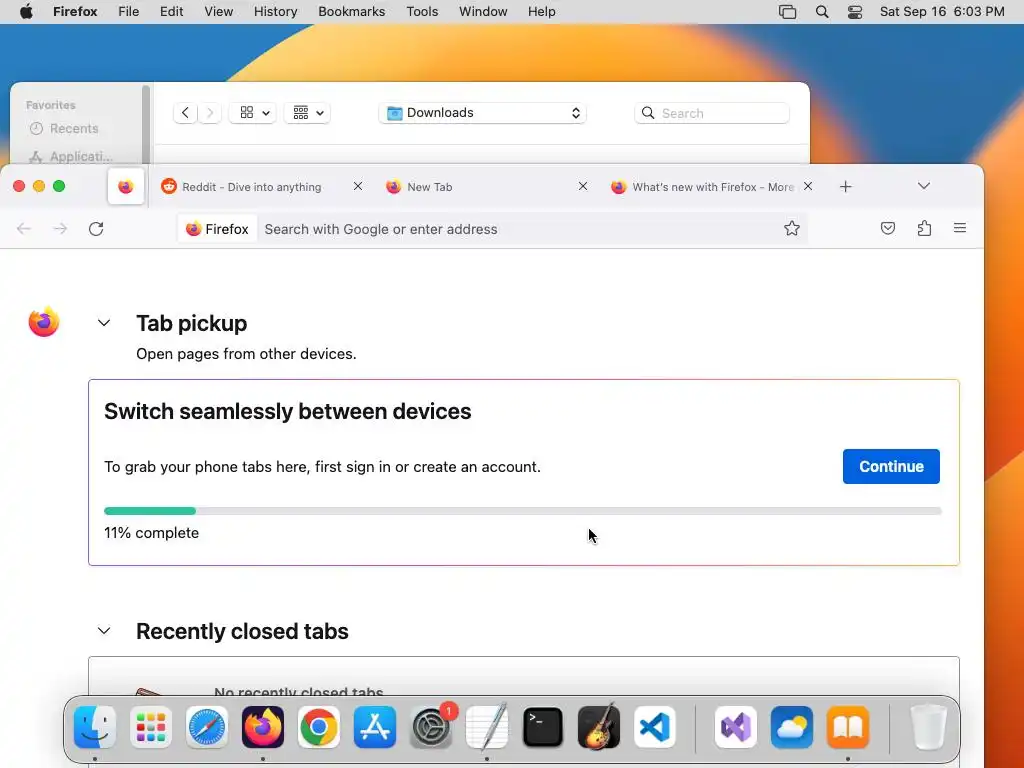Collapse the Recently closed tabs section

pos(104,631)
